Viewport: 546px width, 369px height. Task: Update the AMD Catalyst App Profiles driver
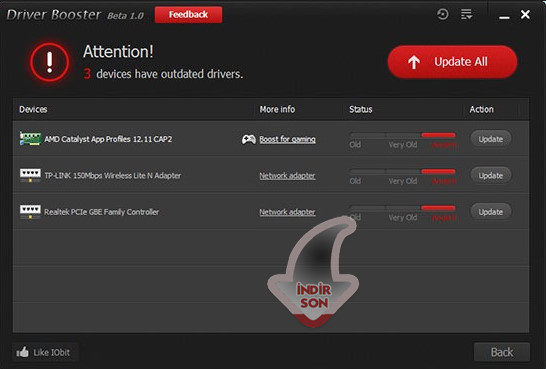[x=491, y=139]
